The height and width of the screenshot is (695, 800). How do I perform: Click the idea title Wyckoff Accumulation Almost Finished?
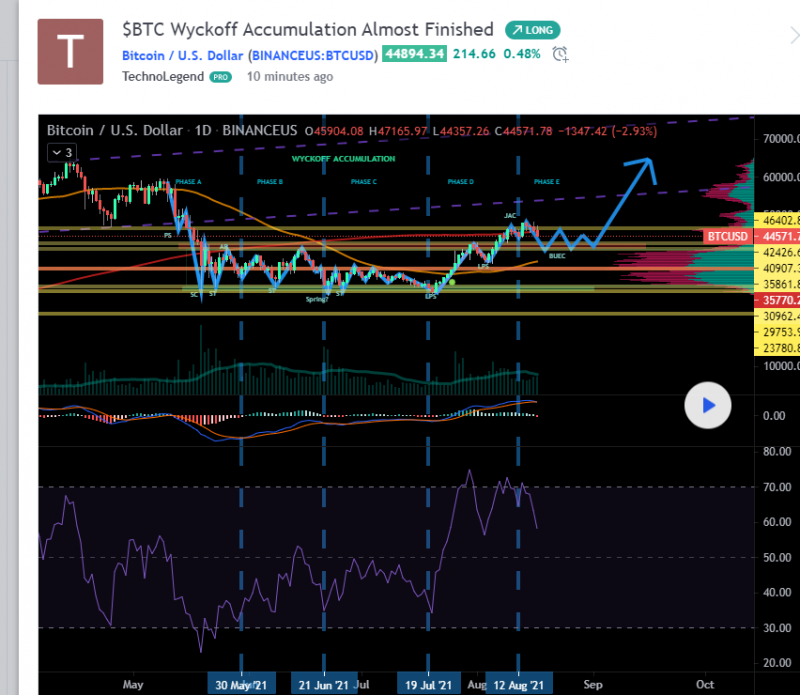(x=308, y=30)
